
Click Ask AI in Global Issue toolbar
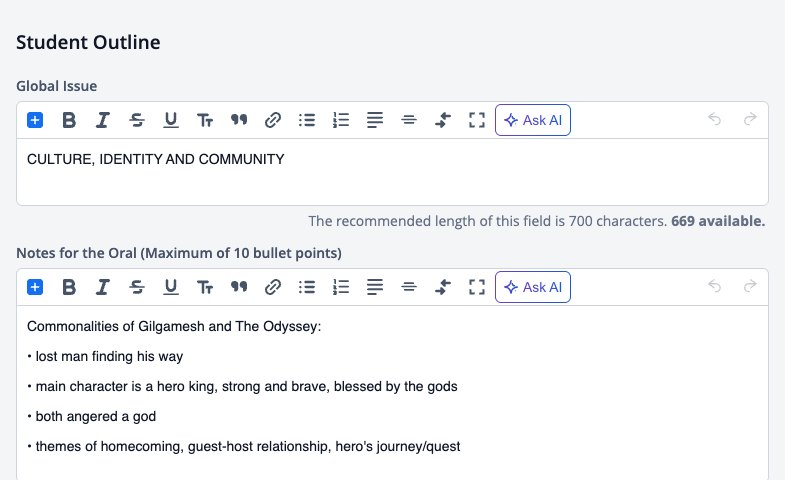533,120
